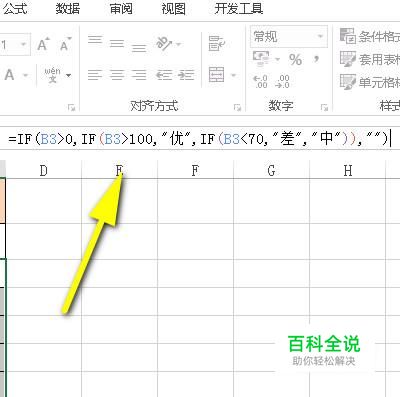Screen dimensions: 400x397
Task: Decrease decimal places shown
Action: coord(282,81)
